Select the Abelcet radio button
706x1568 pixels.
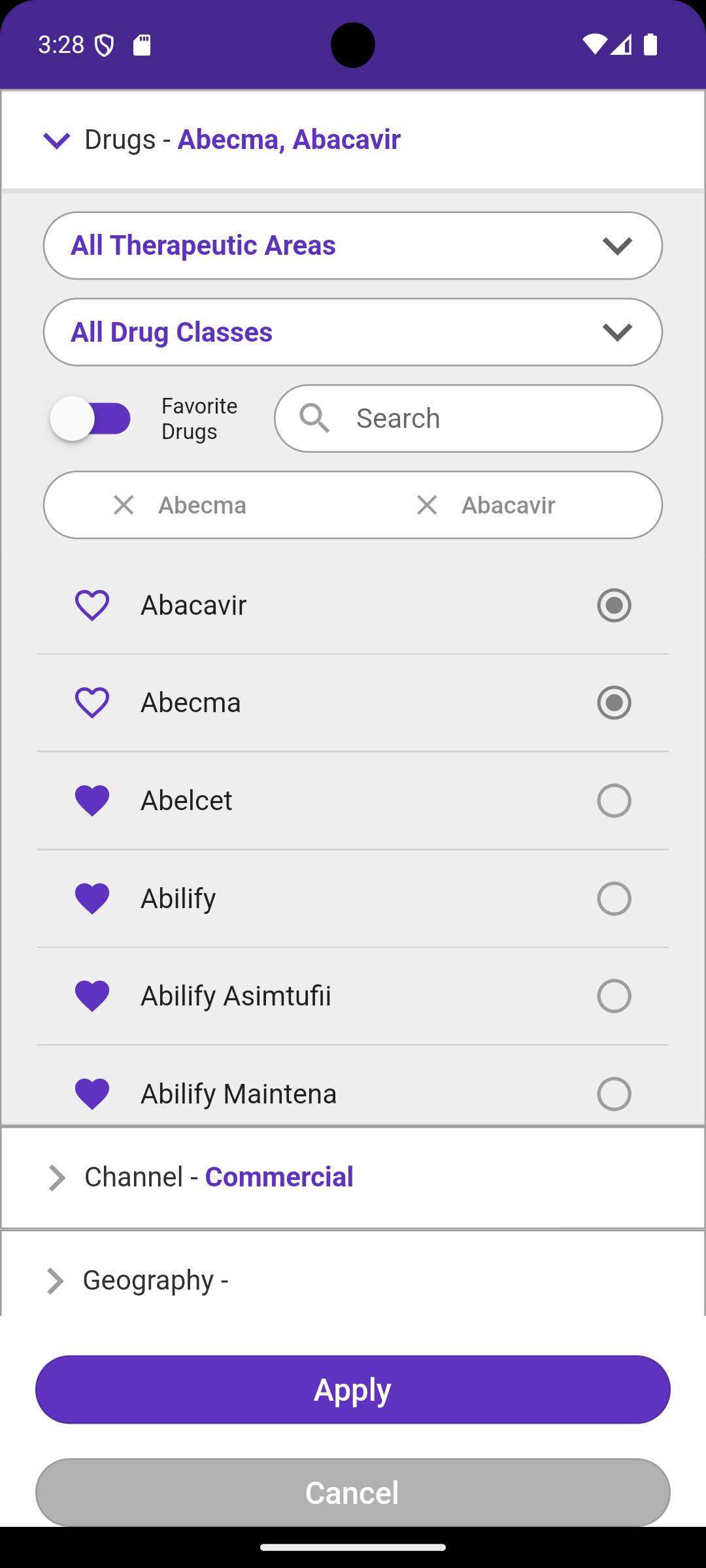click(614, 800)
